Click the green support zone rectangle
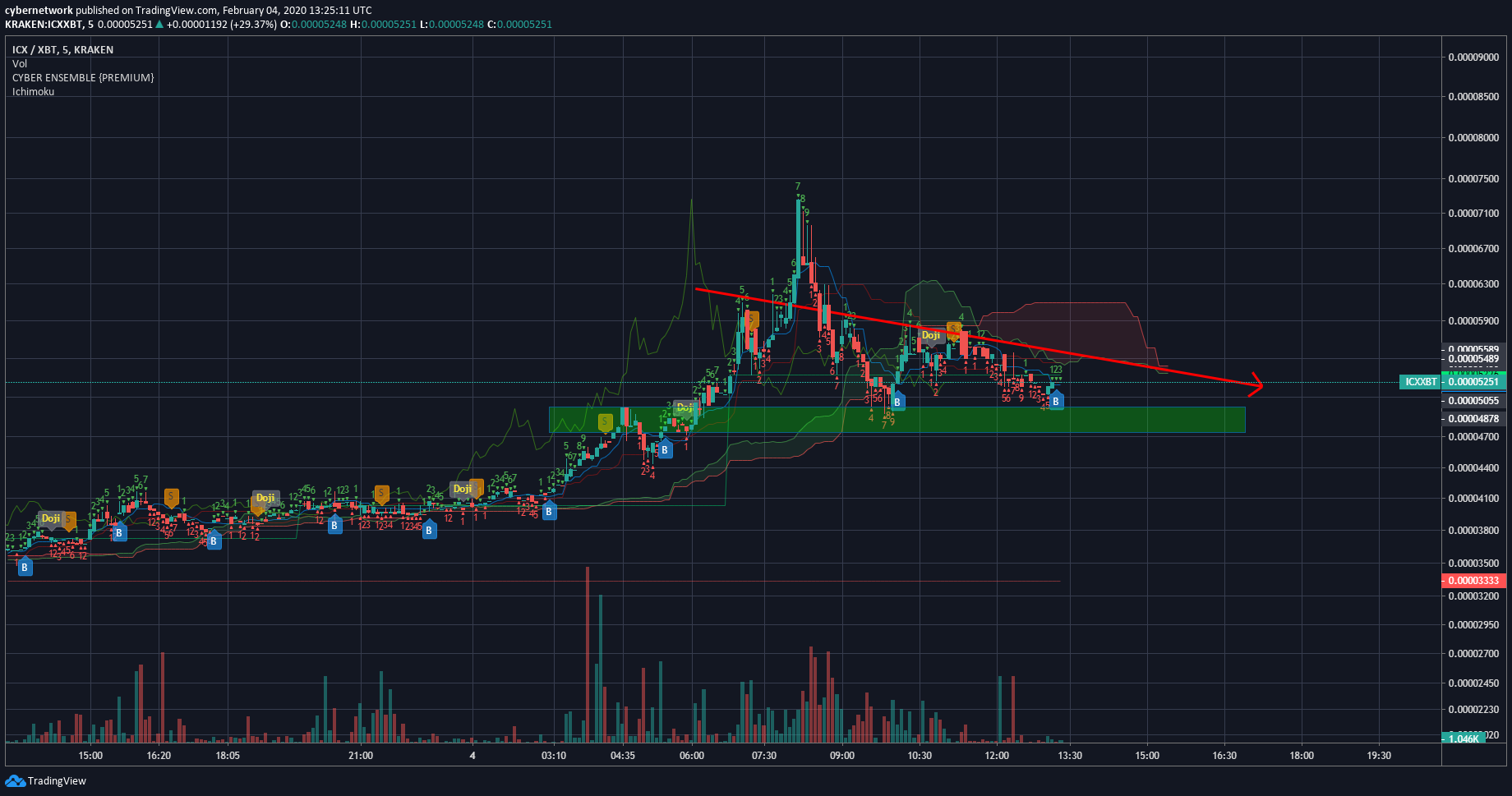Screen dimensions: 1512x796 point(897,420)
